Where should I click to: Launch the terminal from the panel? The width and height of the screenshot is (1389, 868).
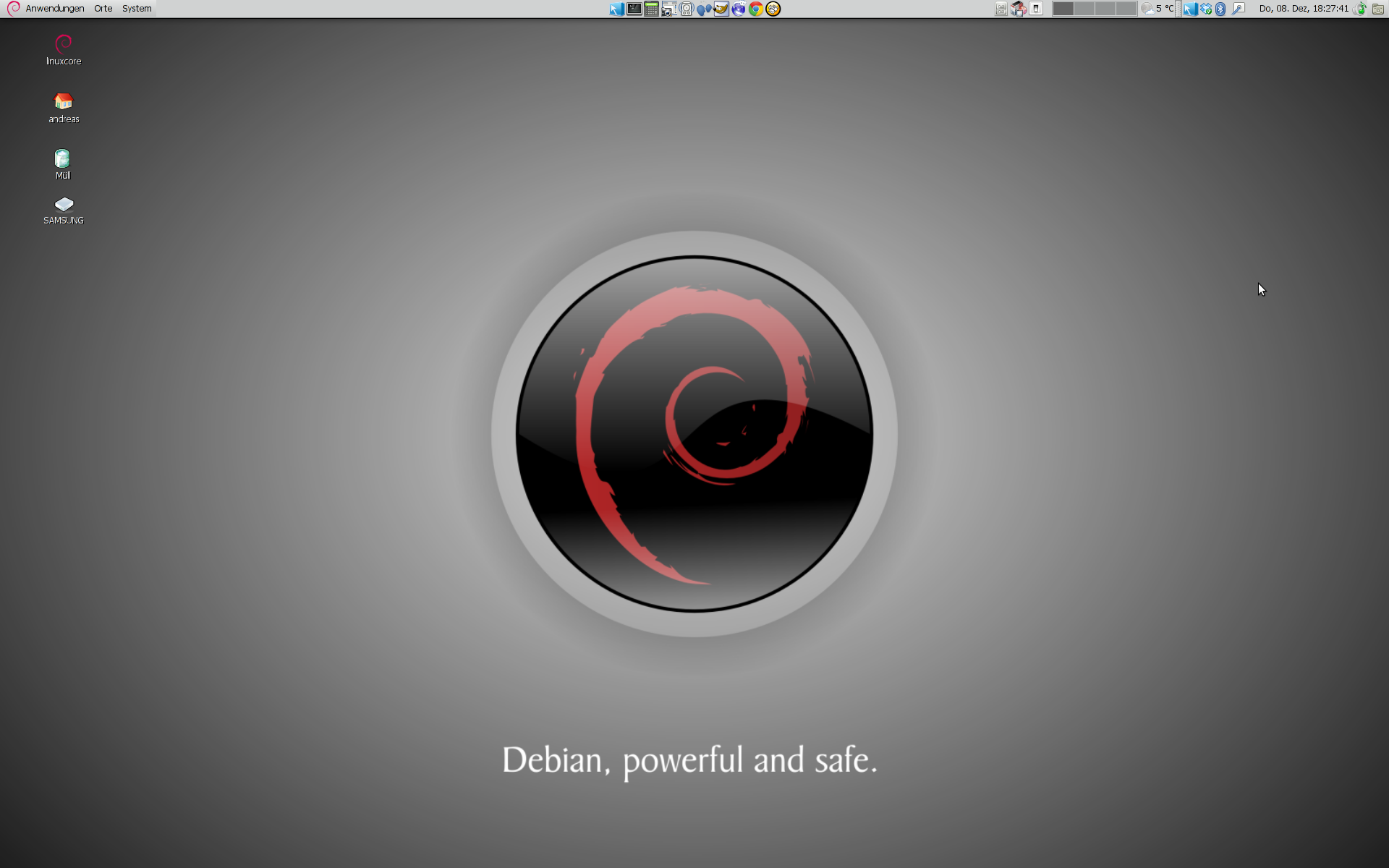[x=634, y=9]
